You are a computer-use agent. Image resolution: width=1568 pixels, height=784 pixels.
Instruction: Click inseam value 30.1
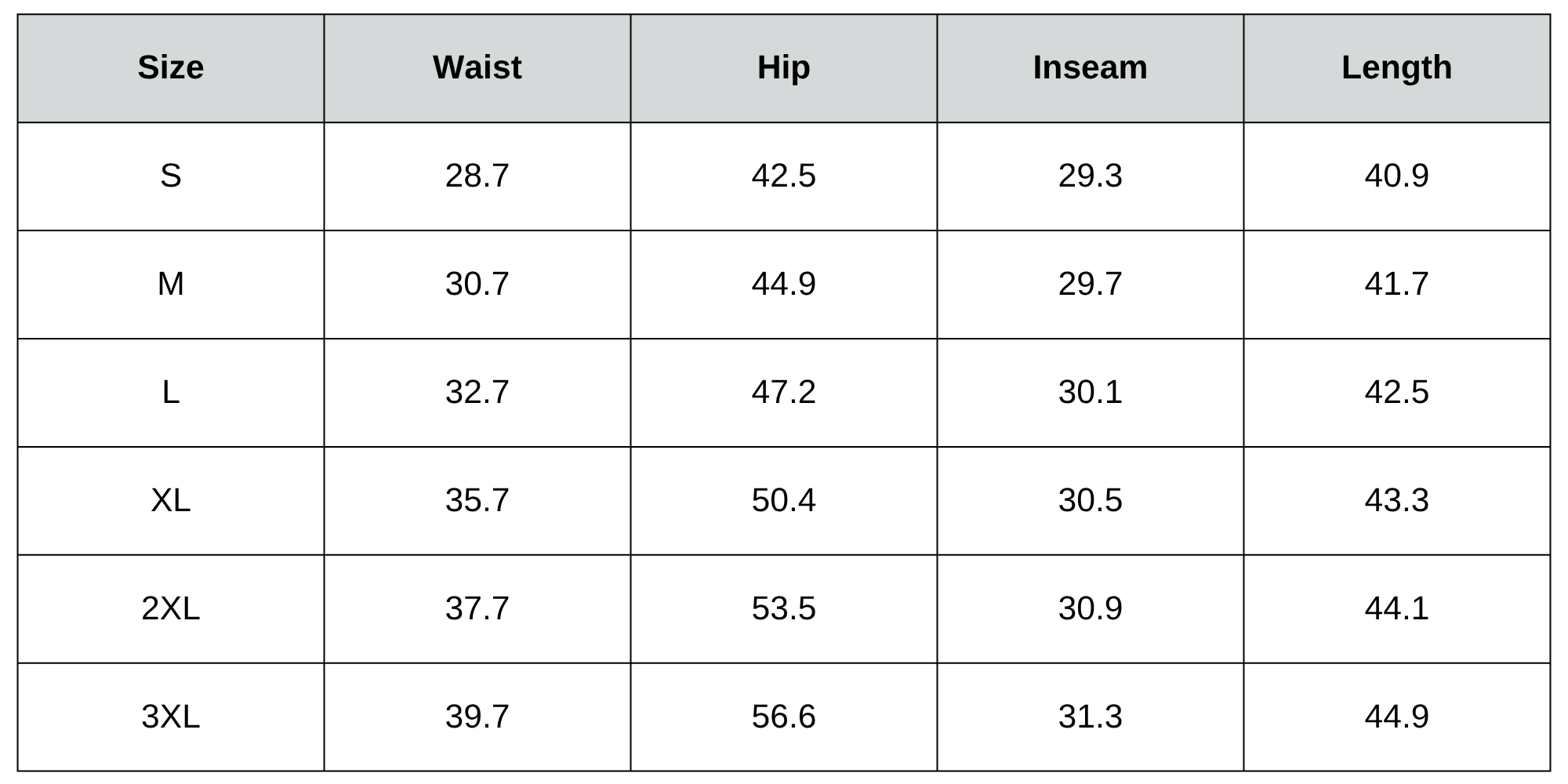(x=1090, y=392)
